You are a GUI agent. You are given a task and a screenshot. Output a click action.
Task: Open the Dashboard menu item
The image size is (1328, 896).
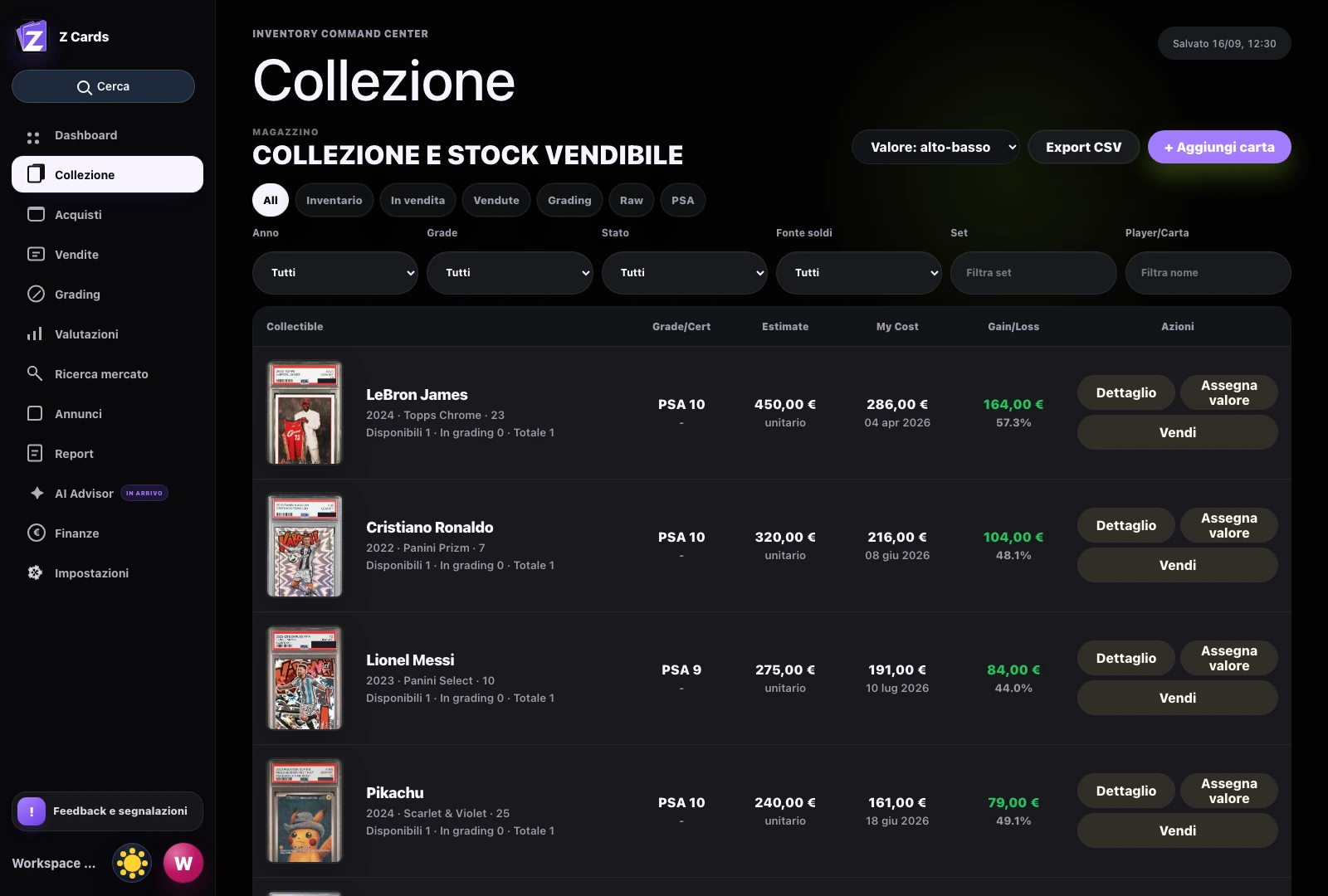tap(107, 135)
